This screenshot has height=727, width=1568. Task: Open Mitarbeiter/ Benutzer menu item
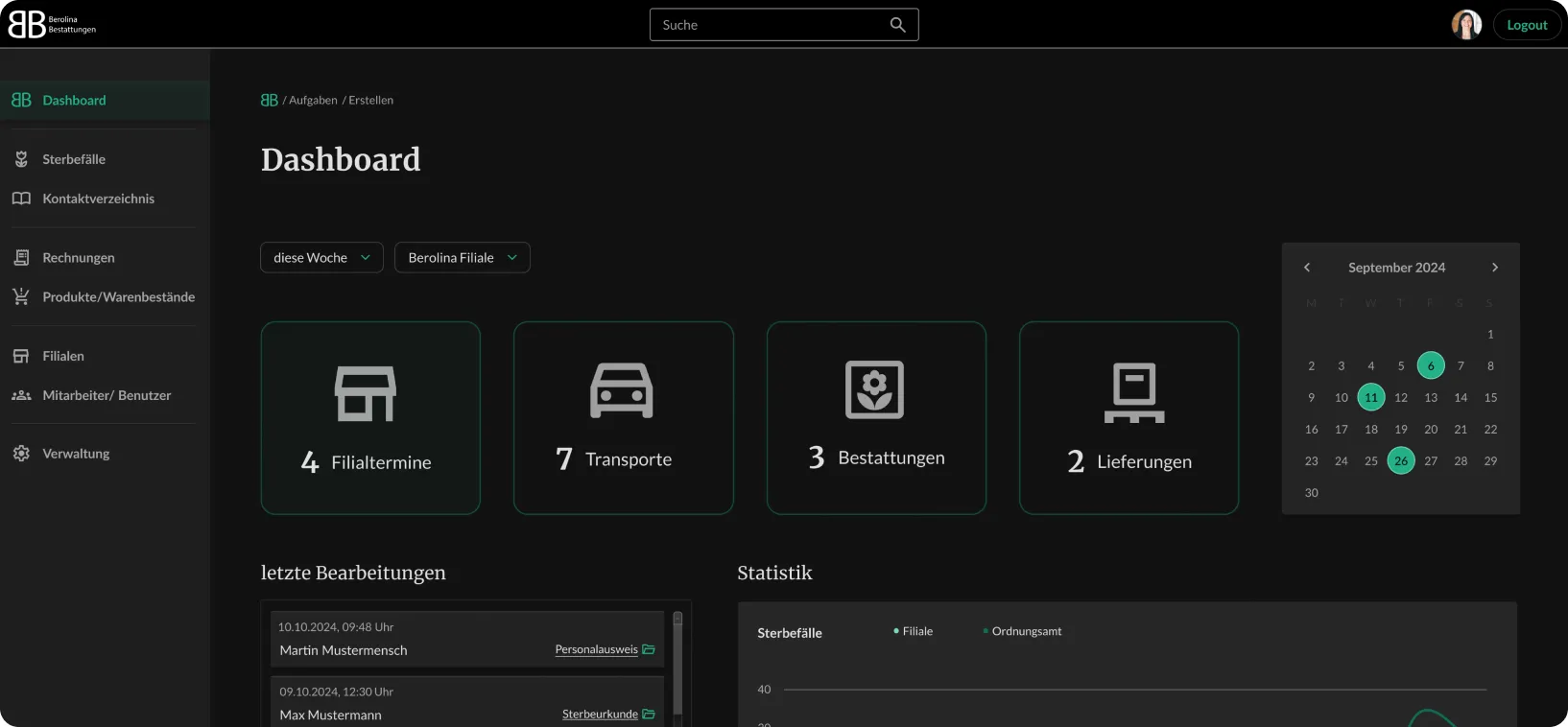[105, 395]
